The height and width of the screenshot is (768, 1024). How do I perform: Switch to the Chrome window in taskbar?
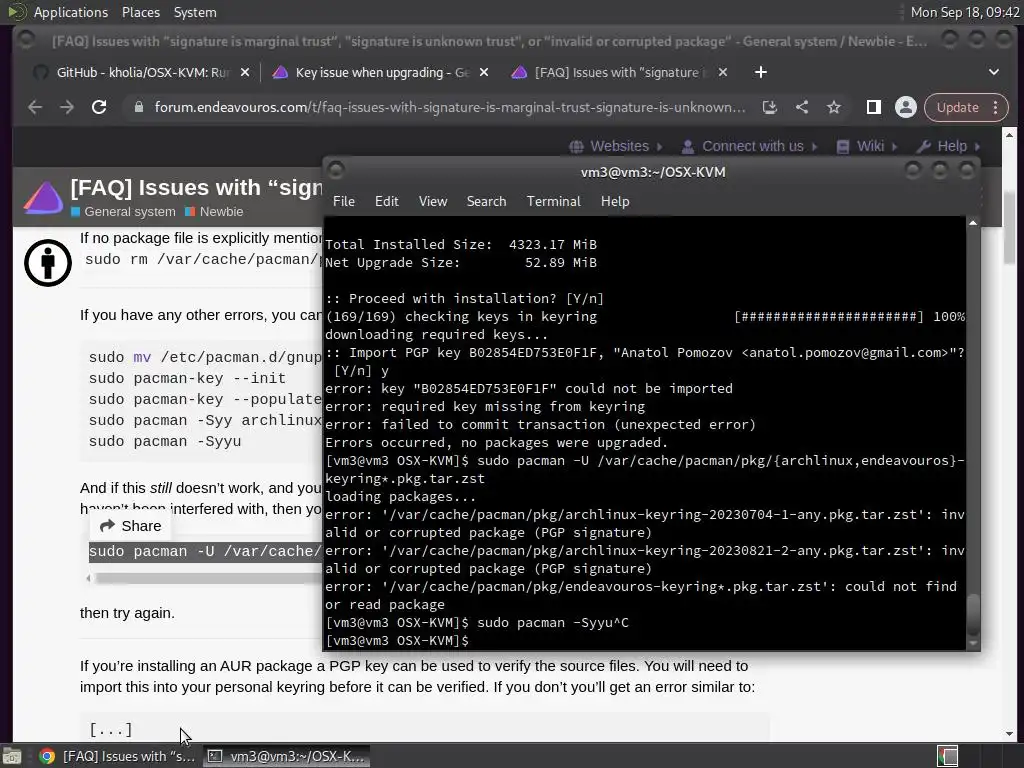118,756
